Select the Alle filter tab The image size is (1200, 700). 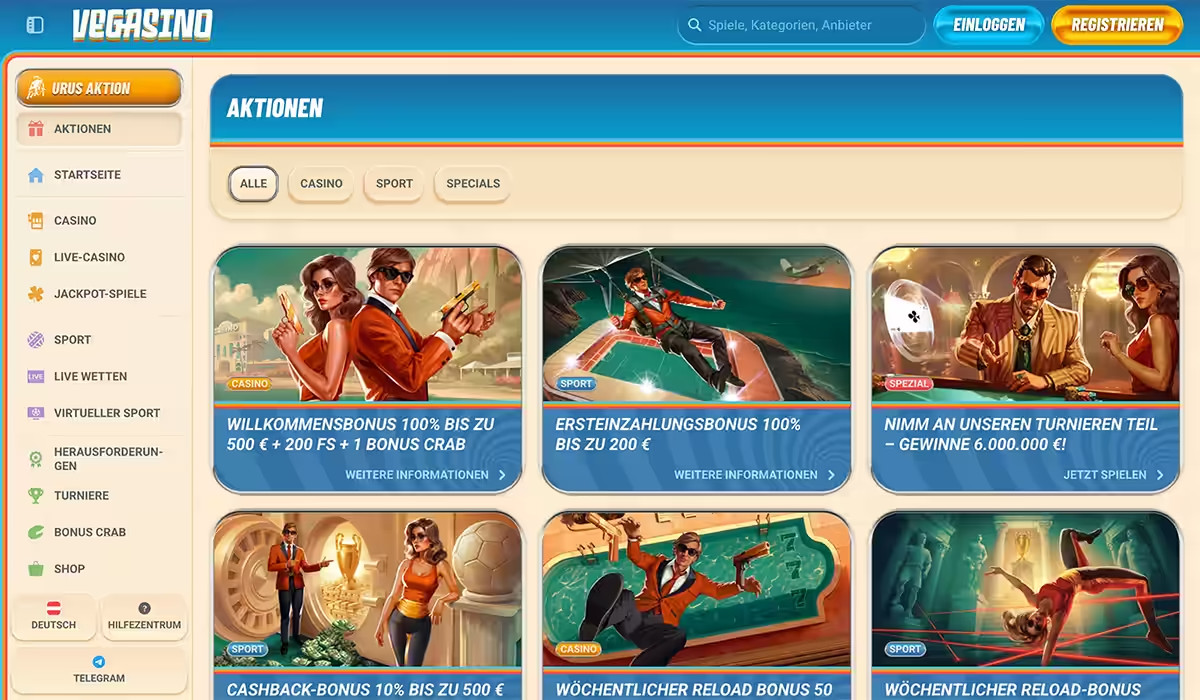click(x=253, y=184)
